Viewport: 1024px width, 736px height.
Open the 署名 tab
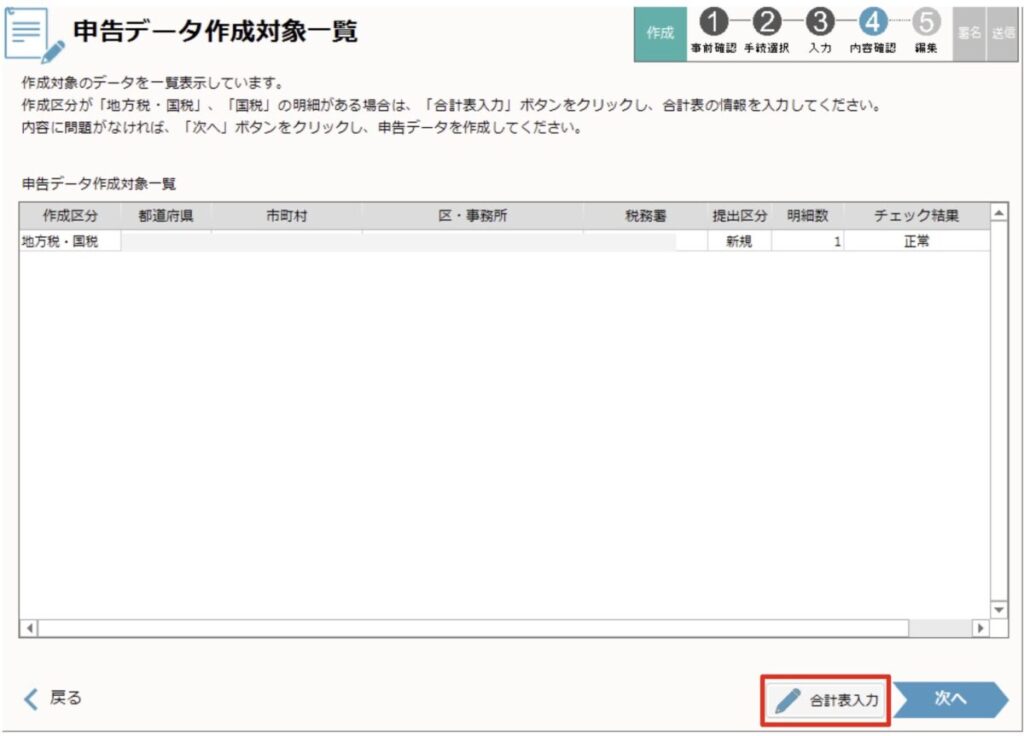pos(969,33)
